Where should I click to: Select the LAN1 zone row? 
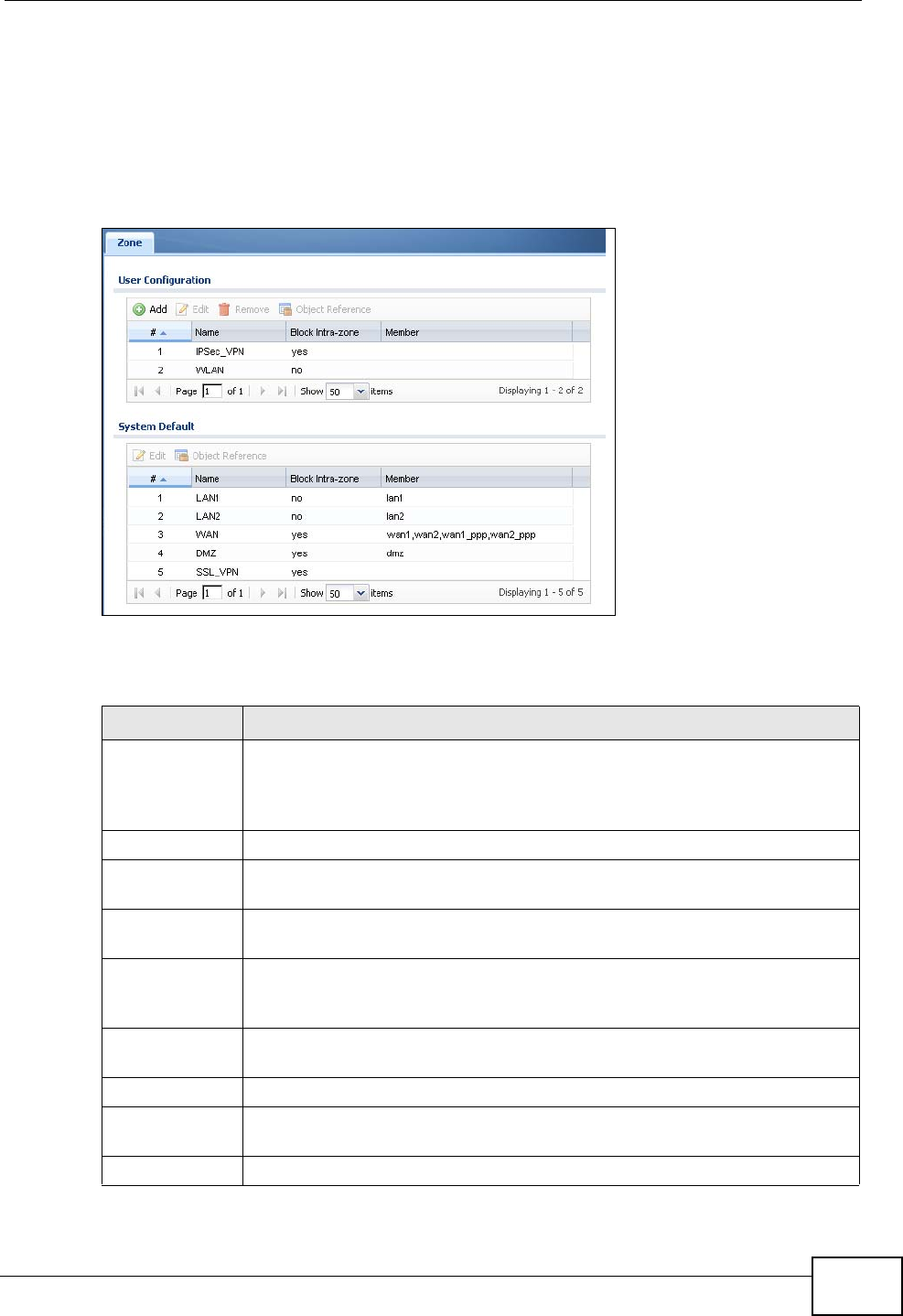(x=350, y=498)
